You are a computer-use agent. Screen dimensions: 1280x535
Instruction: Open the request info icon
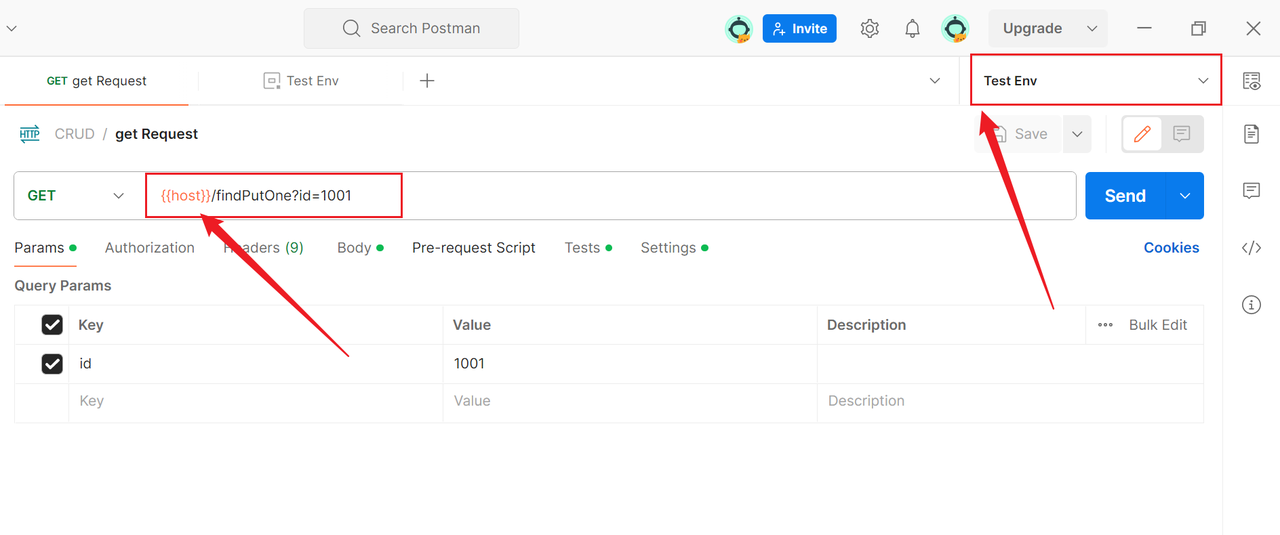tap(1251, 305)
